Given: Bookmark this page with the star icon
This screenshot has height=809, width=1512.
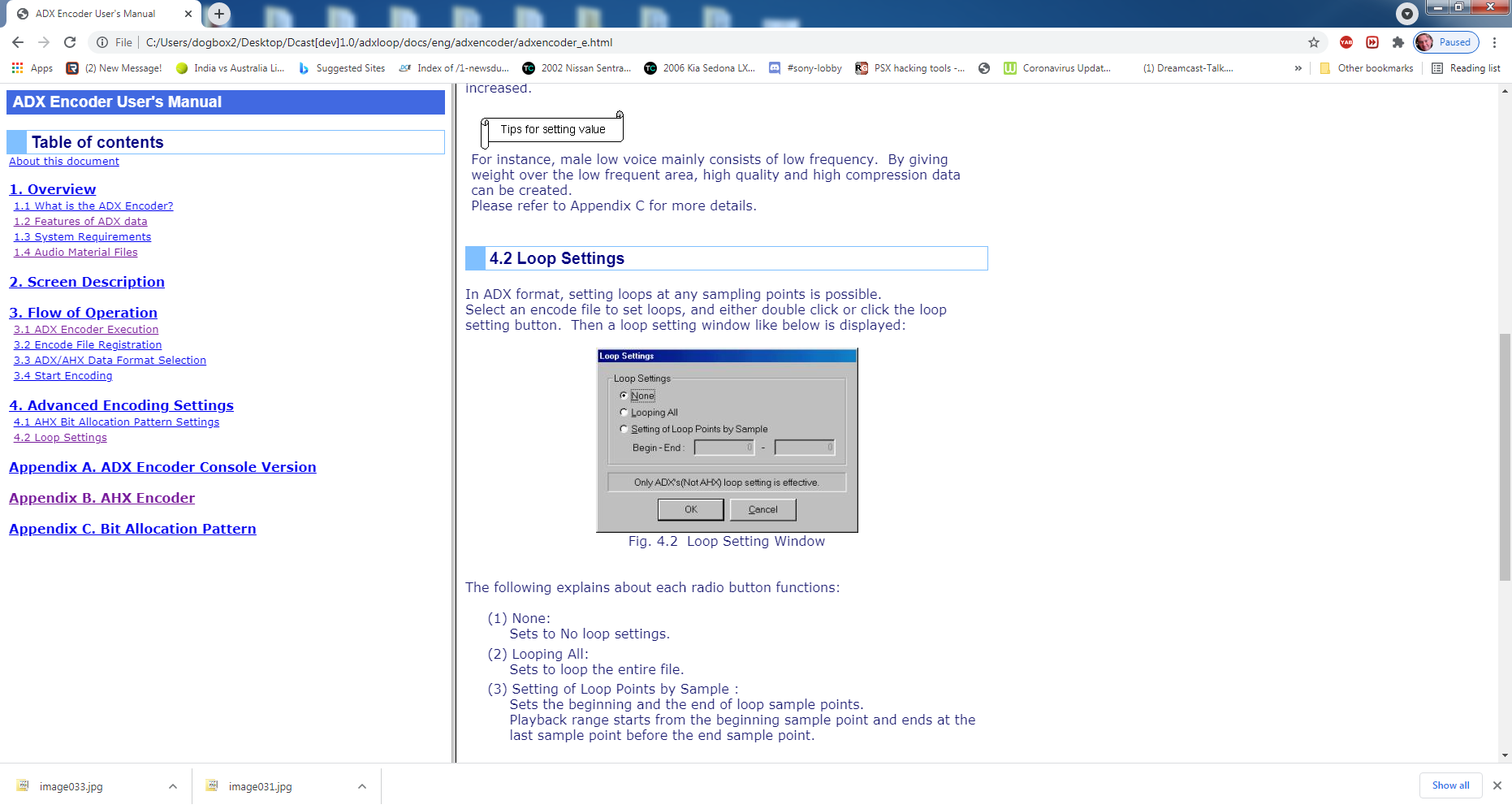Looking at the screenshot, I should coord(1314,42).
